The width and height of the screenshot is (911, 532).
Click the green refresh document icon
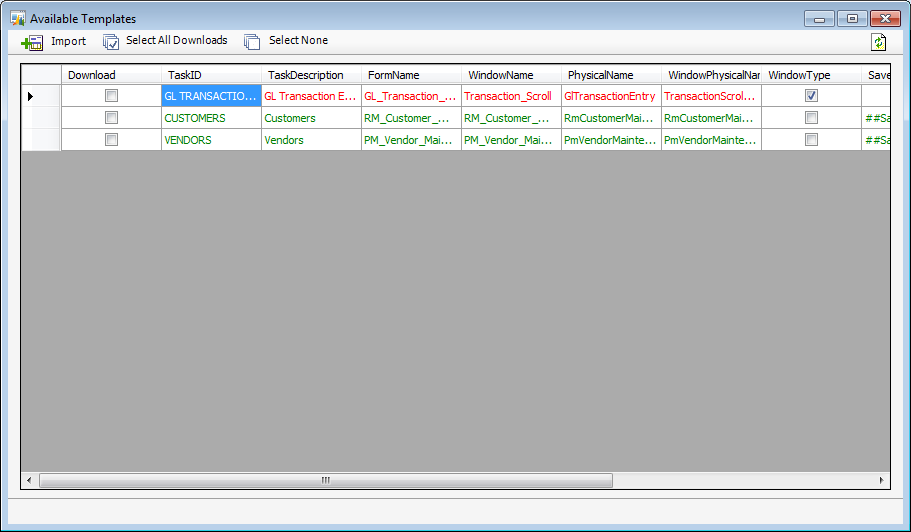coord(878,42)
